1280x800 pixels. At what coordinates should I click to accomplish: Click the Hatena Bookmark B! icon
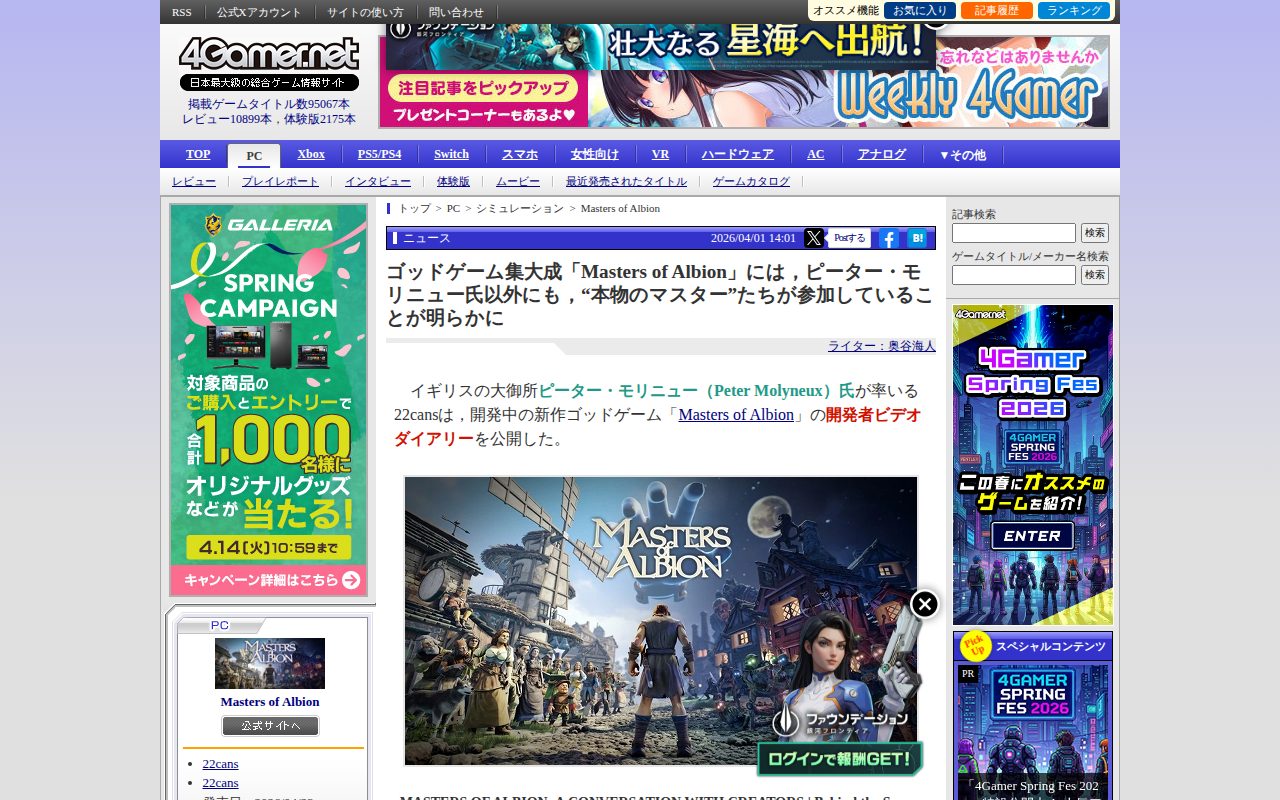coord(917,238)
